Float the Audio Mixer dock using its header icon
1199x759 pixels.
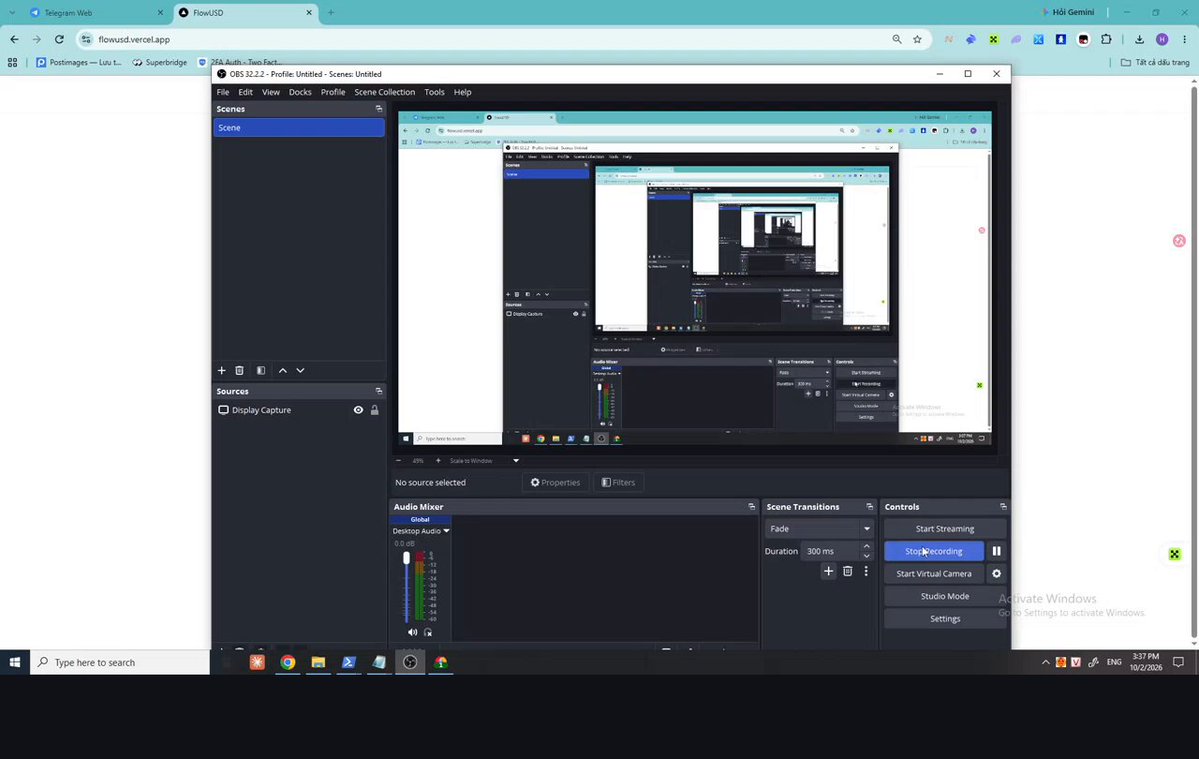pyautogui.click(x=752, y=507)
